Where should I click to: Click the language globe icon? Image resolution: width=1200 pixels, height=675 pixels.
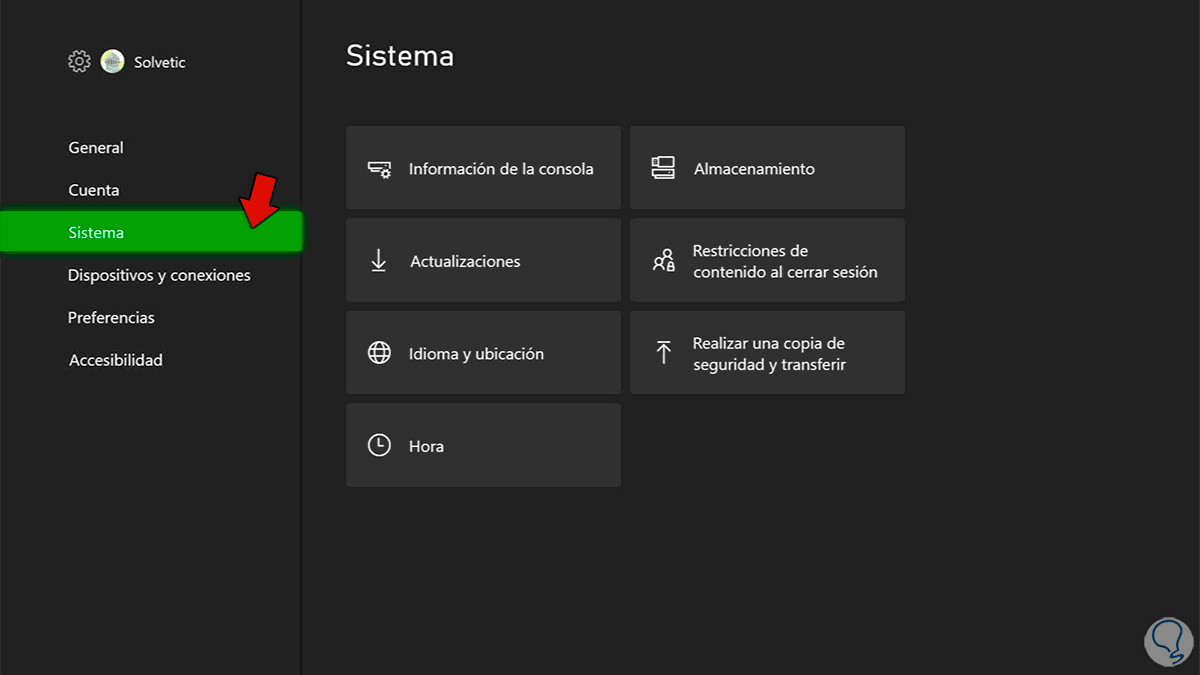379,353
